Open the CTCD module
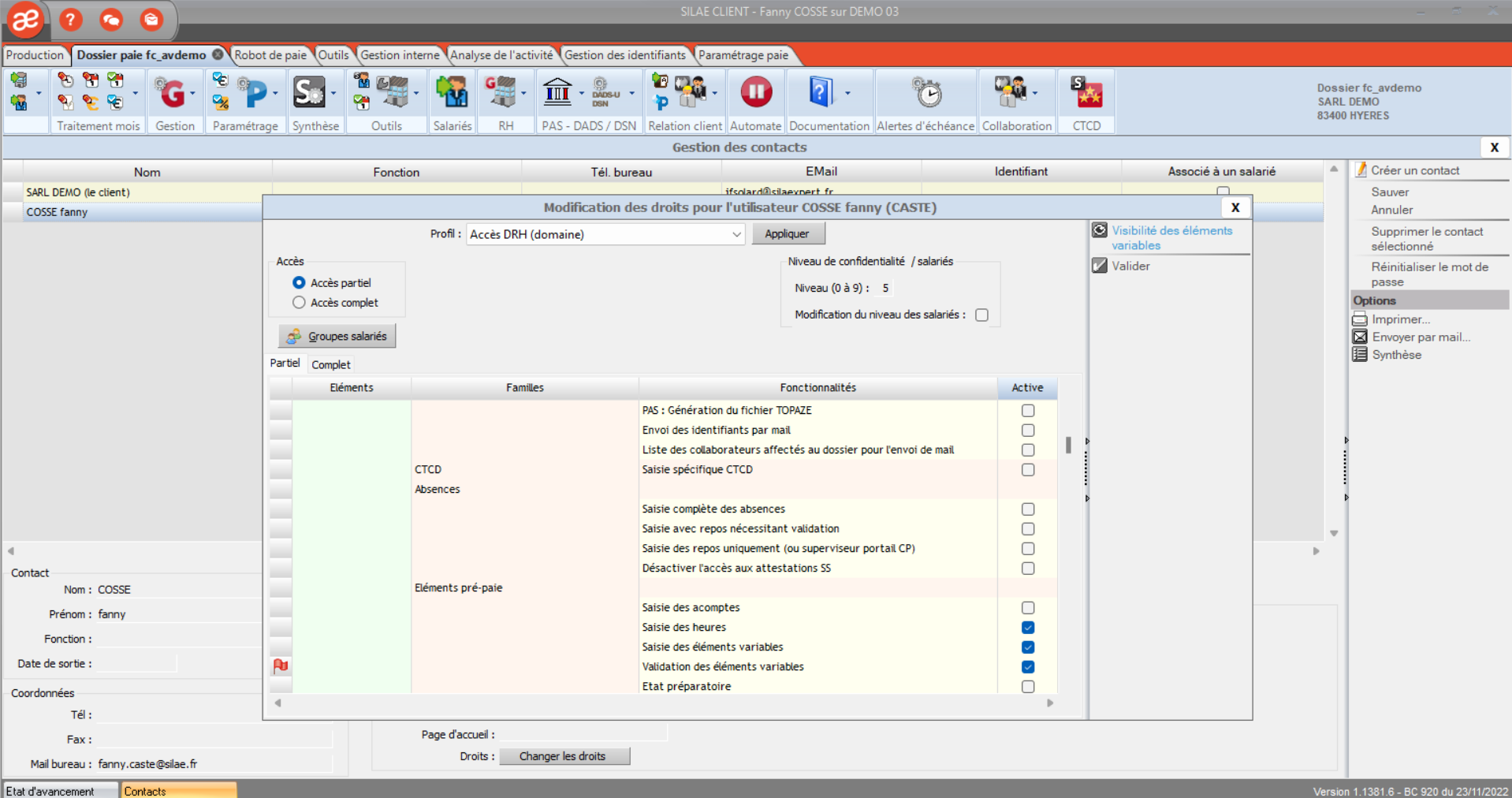Image resolution: width=1512 pixels, height=798 pixels. [x=1085, y=93]
